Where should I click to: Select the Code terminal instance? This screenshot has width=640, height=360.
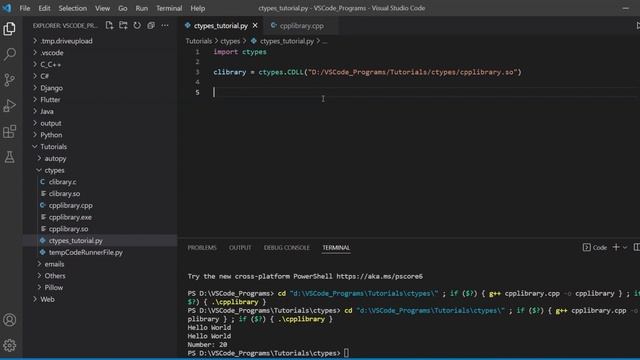(x=595, y=247)
